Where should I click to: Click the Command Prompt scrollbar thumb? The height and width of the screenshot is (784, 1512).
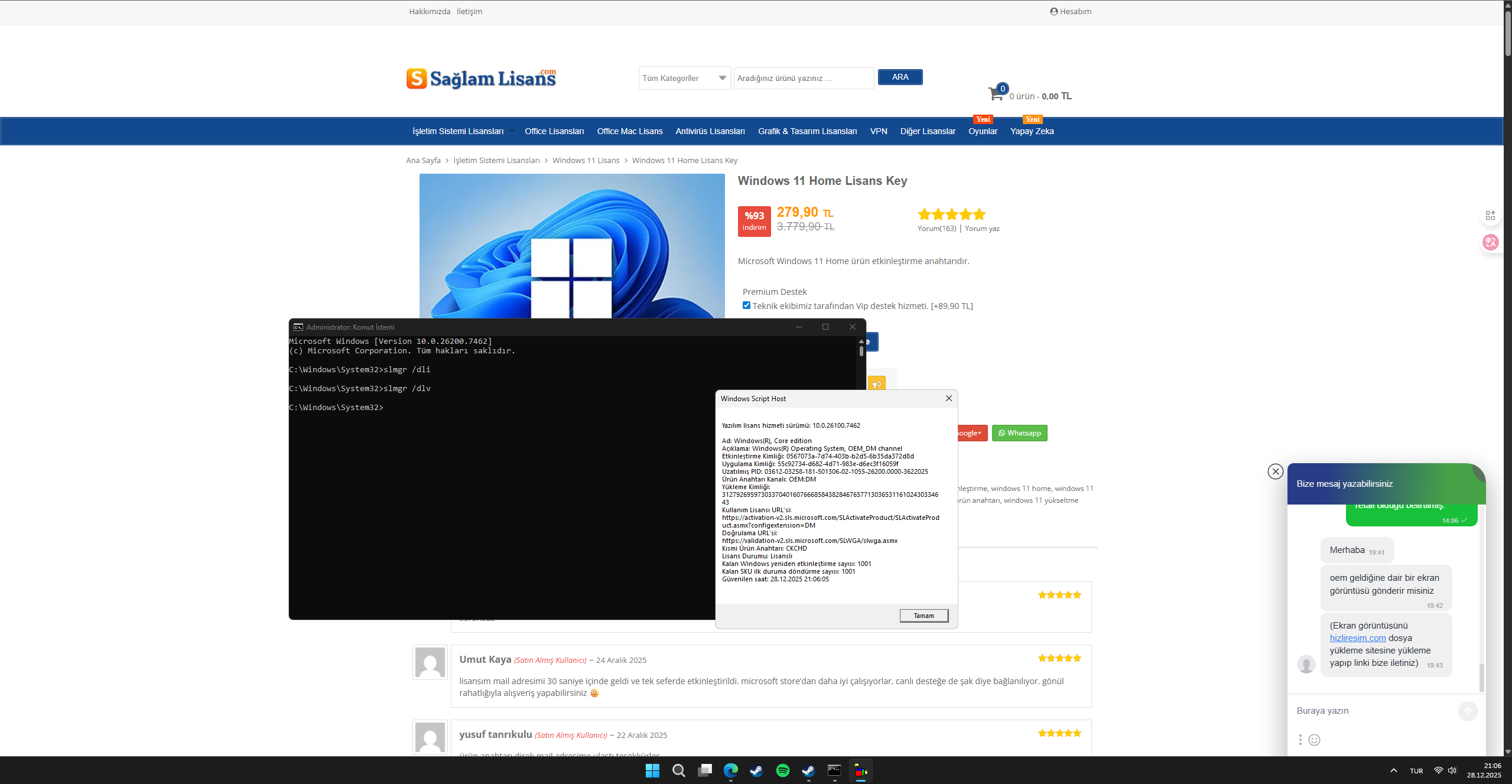point(861,351)
